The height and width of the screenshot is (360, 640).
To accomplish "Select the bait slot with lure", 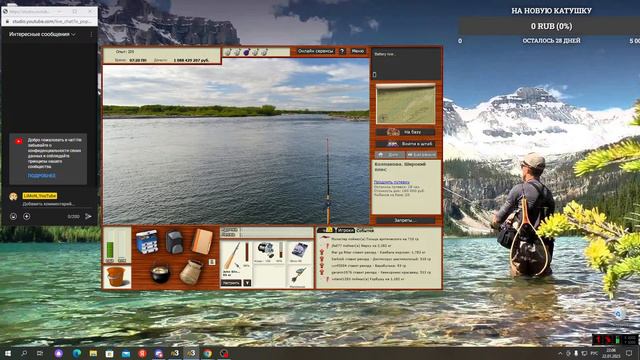I will pyautogui.click(x=299, y=276).
